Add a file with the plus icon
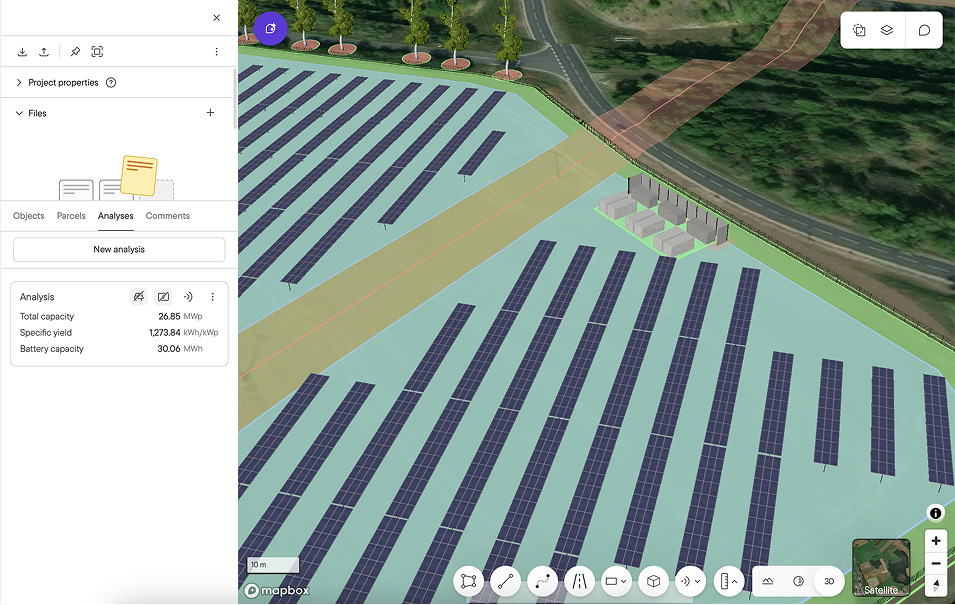The height and width of the screenshot is (605, 955). (x=210, y=113)
